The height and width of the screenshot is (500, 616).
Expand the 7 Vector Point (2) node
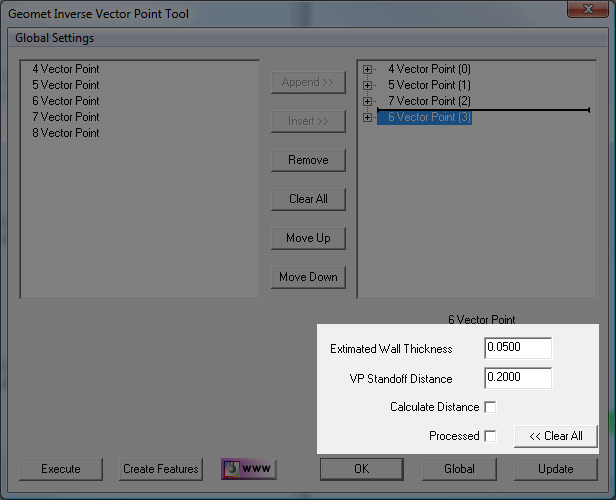click(367, 101)
